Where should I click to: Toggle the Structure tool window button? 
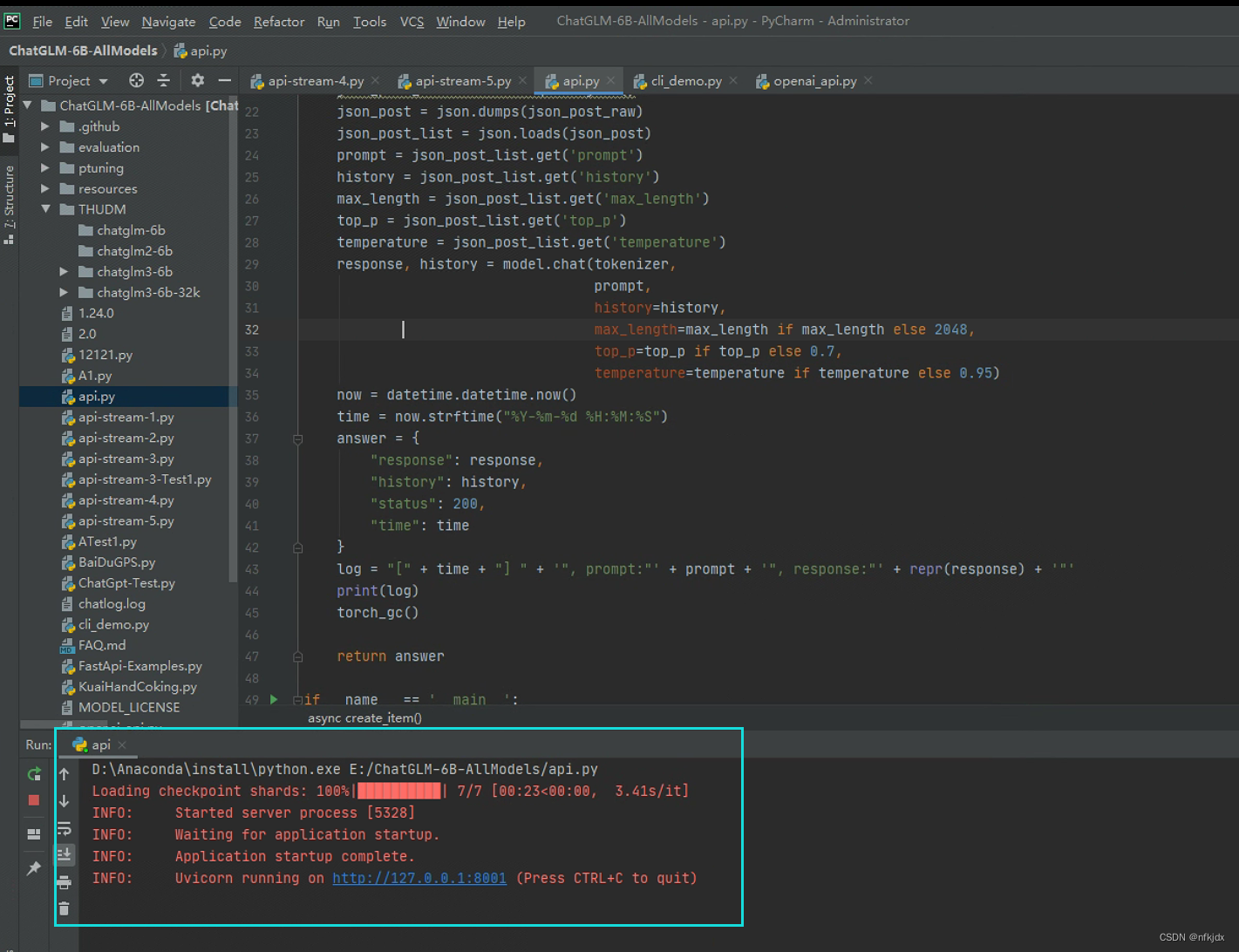click(9, 204)
